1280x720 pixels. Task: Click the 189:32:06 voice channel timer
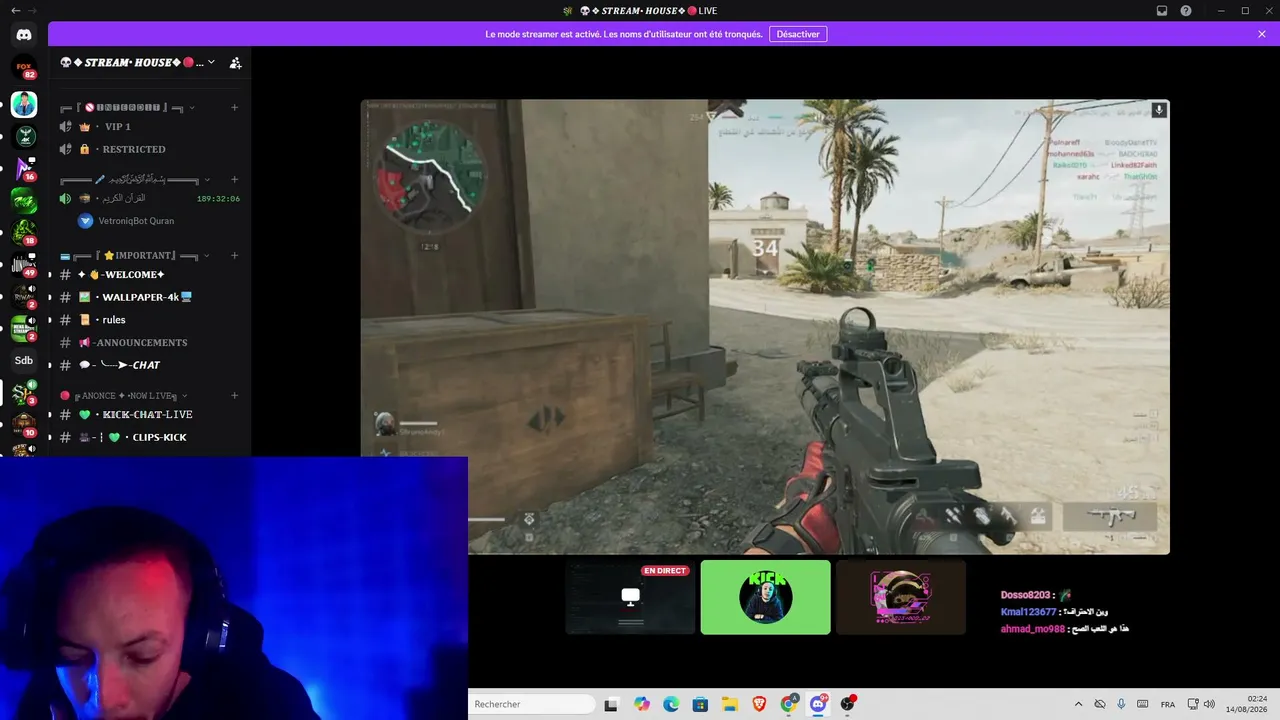(x=218, y=198)
